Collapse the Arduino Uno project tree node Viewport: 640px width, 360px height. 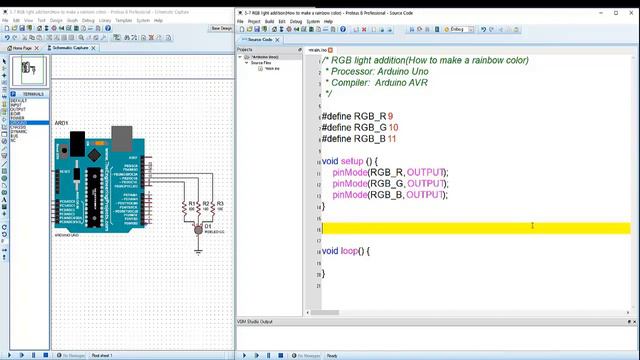click(x=240, y=57)
